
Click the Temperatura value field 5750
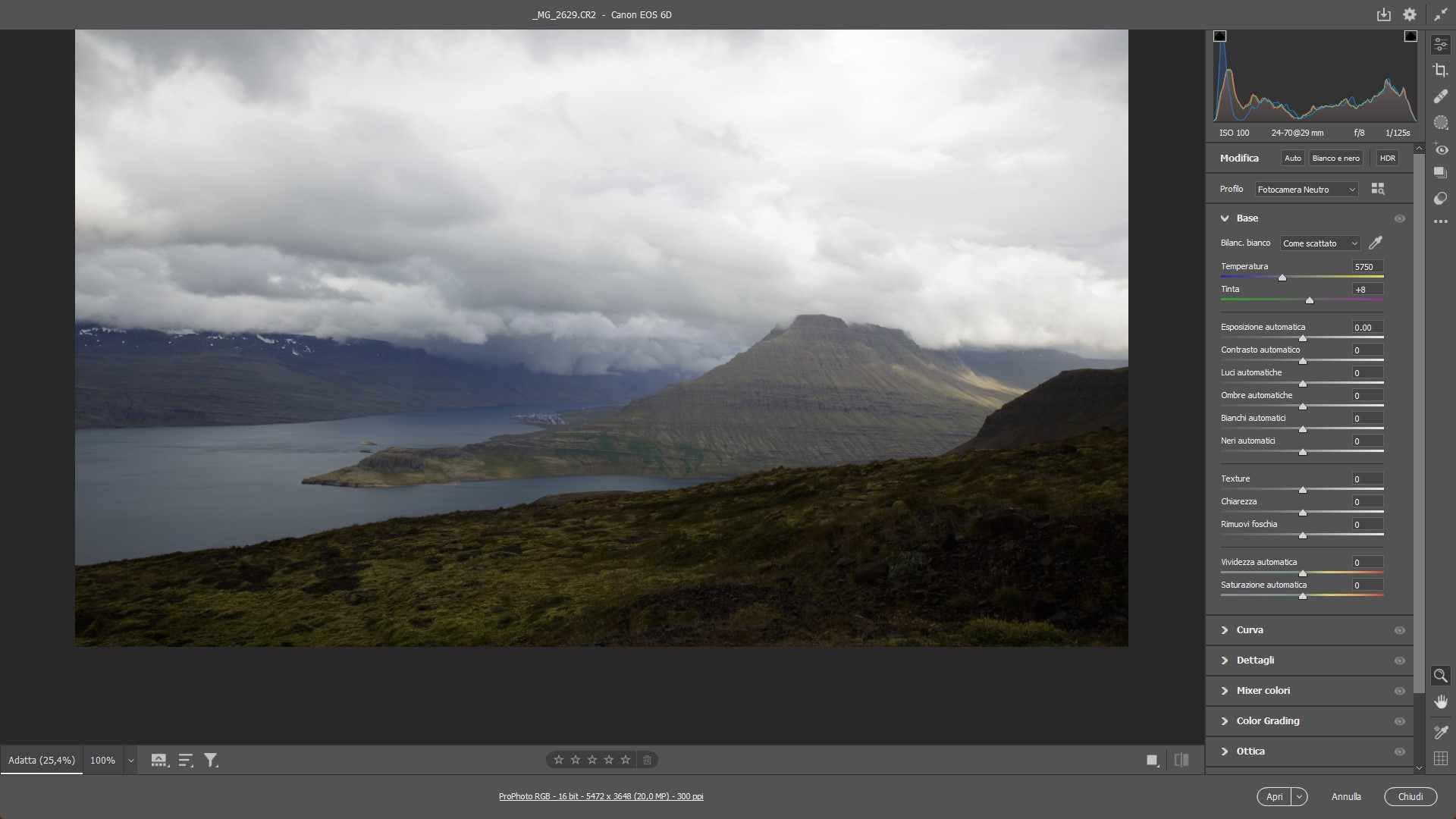pyautogui.click(x=1368, y=267)
